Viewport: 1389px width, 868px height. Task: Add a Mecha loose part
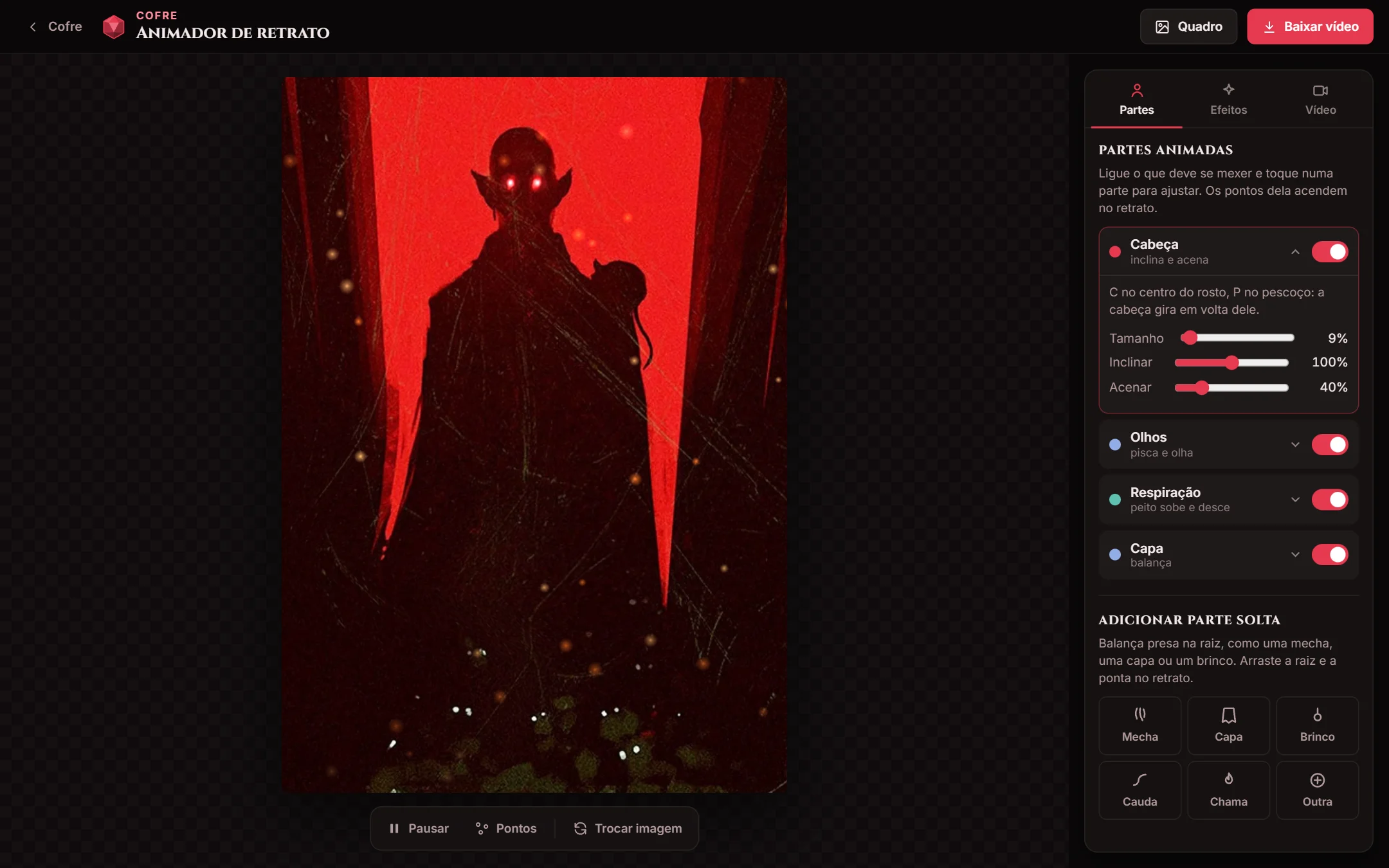coord(1139,725)
